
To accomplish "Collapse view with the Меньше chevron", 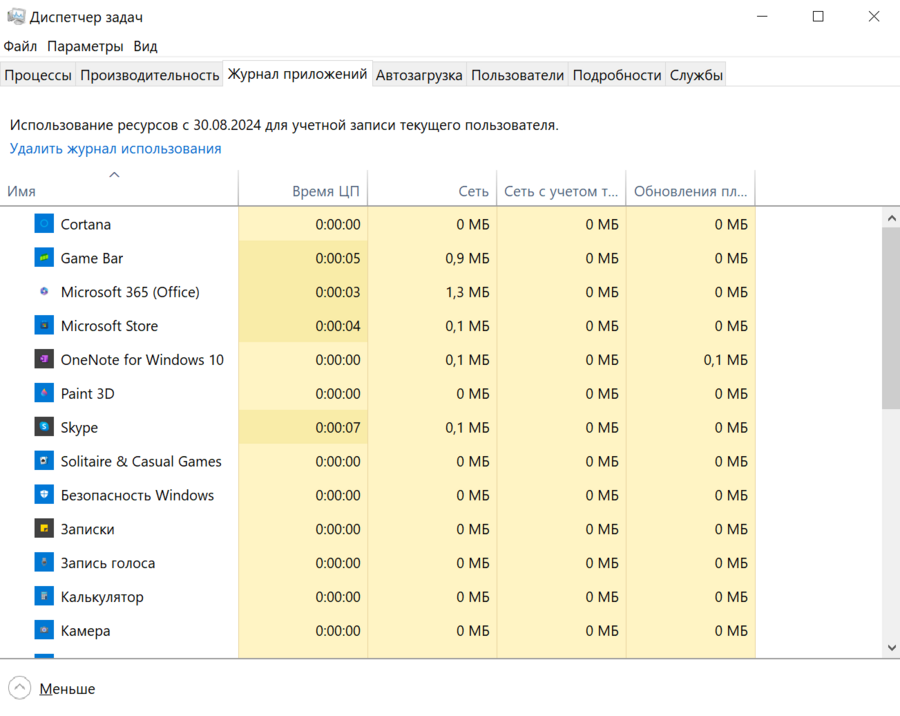I will pyautogui.click(x=20, y=688).
